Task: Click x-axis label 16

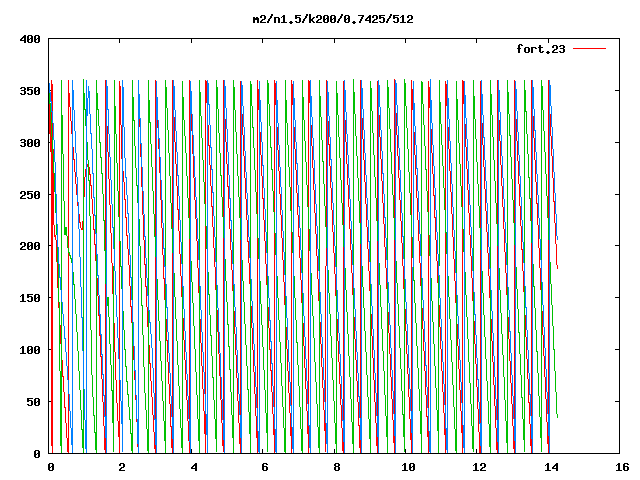Action: (x=622, y=467)
